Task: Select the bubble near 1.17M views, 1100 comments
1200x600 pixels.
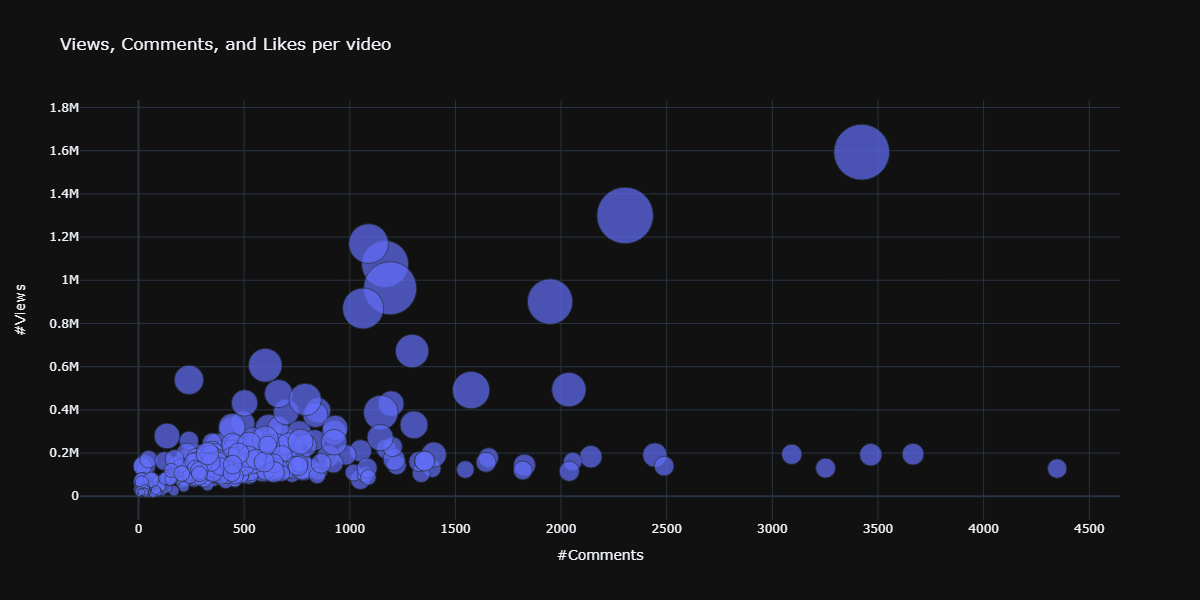Action: click(x=369, y=243)
